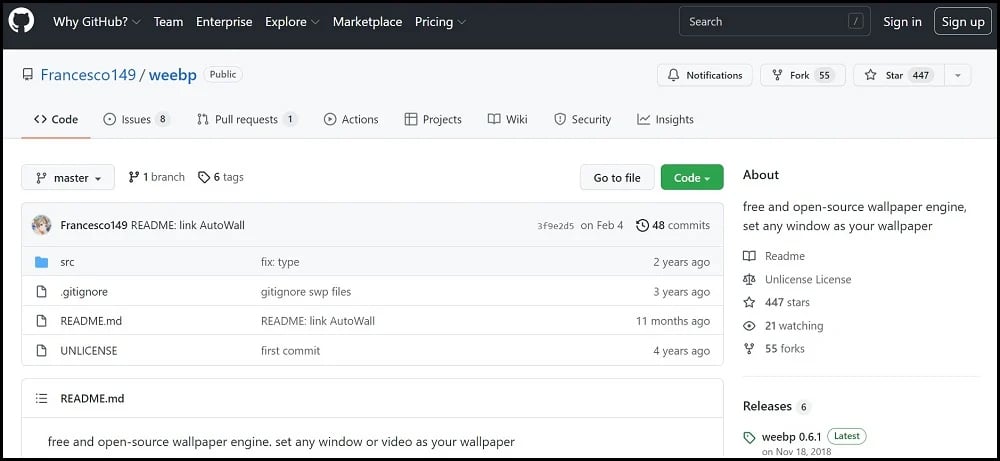Click the bell icon in Notifications

(x=673, y=75)
